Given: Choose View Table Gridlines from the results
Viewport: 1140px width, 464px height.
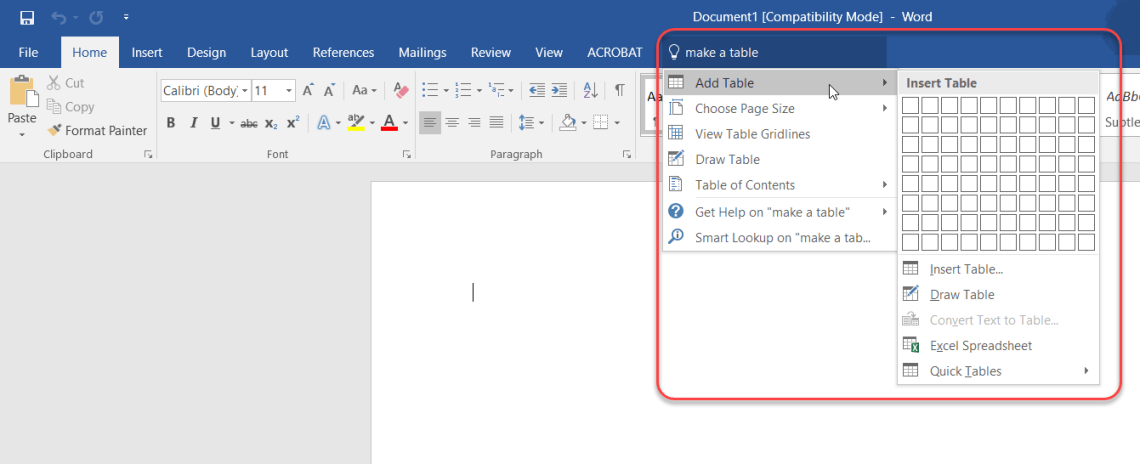Looking at the screenshot, I should coord(752,134).
